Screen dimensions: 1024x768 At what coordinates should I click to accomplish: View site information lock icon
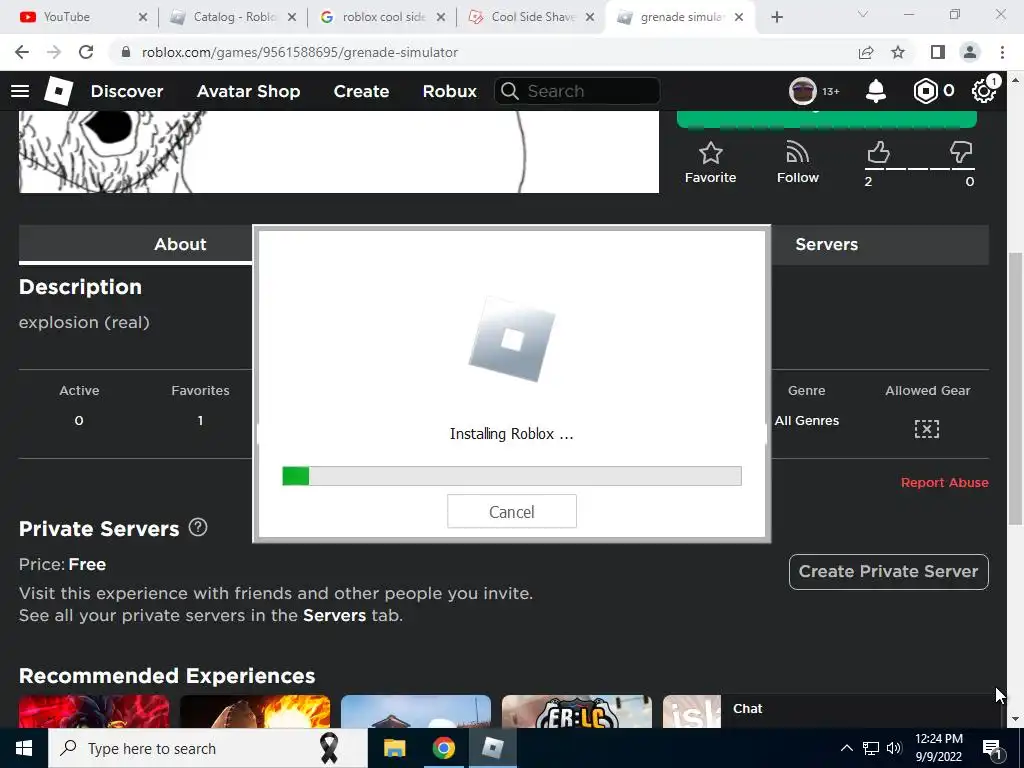pos(126,52)
